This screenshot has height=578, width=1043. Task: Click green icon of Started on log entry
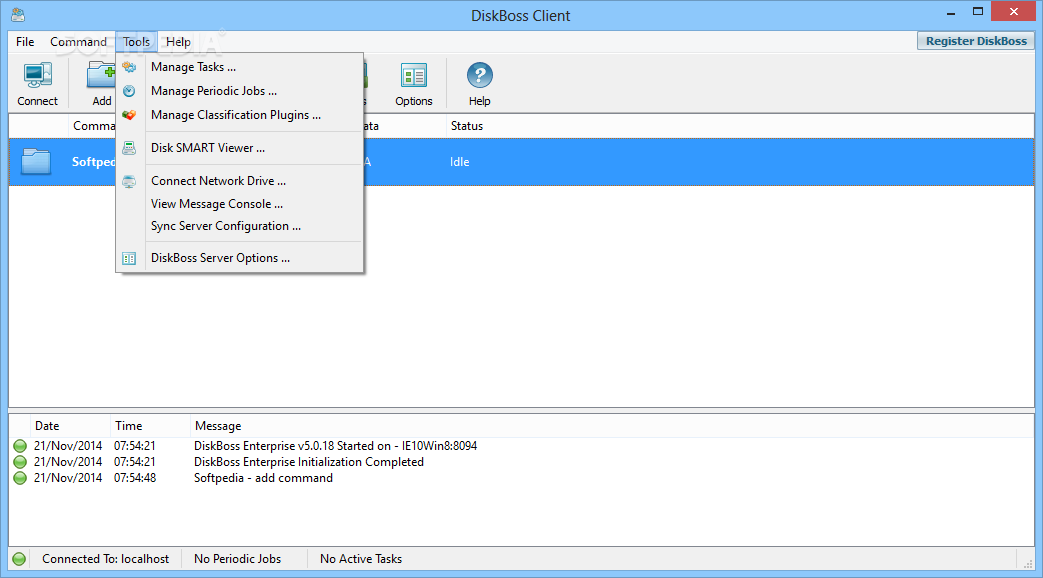[20, 446]
